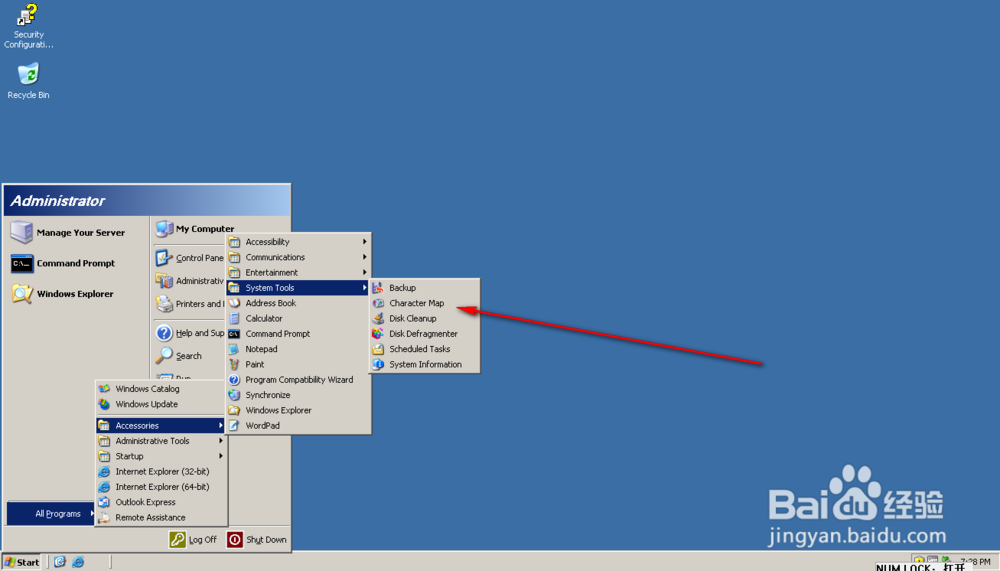The height and width of the screenshot is (571, 1000).
Task: Open Security Configuration desktop shortcut
Action: pos(27,15)
